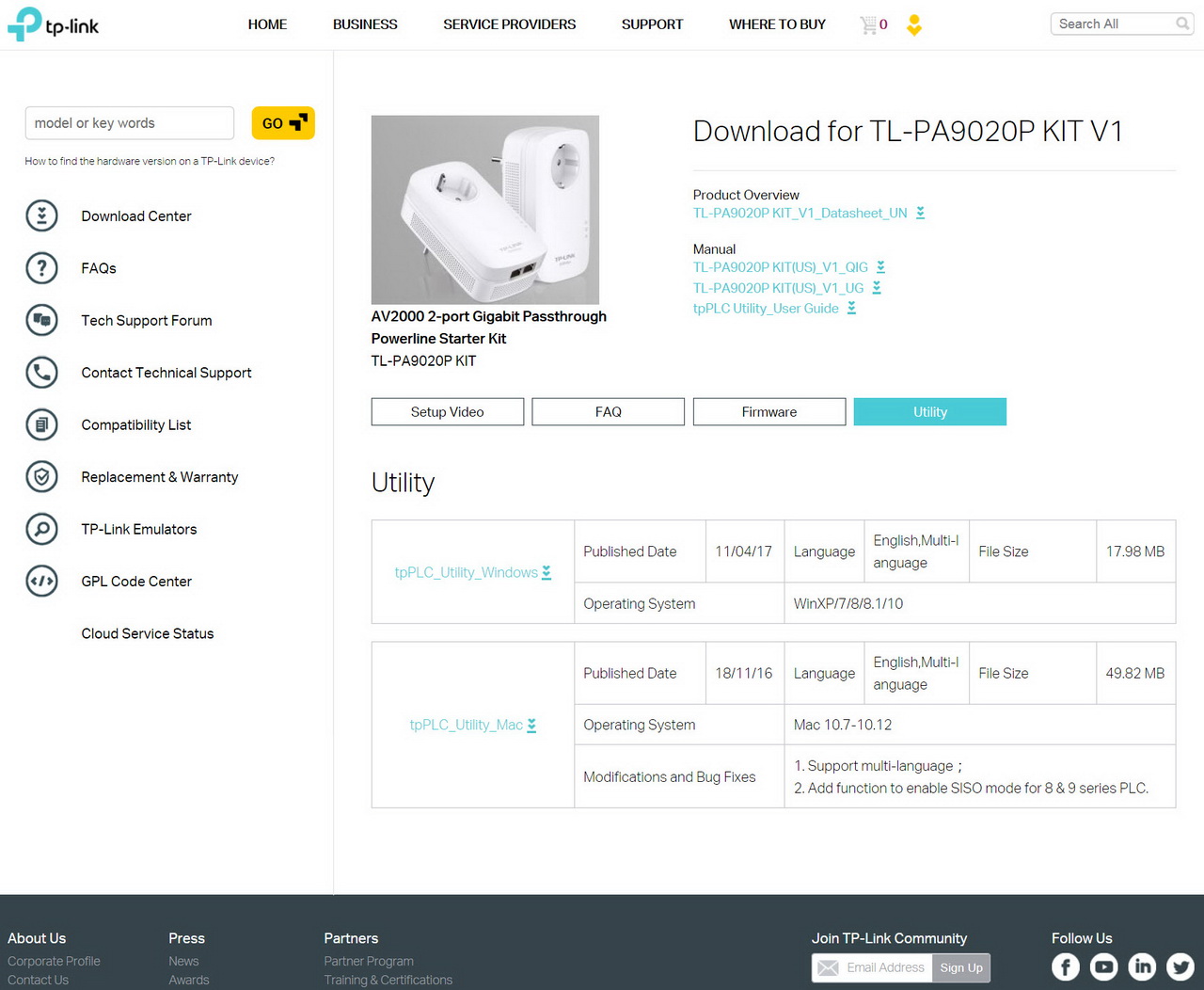This screenshot has height=990, width=1204.
Task: Open WHERE TO BUY menu
Action: tap(777, 24)
